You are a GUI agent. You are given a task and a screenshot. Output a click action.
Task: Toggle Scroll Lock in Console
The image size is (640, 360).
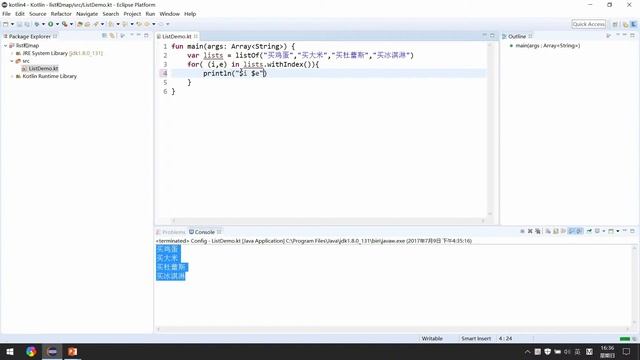pyautogui.click(x=556, y=231)
